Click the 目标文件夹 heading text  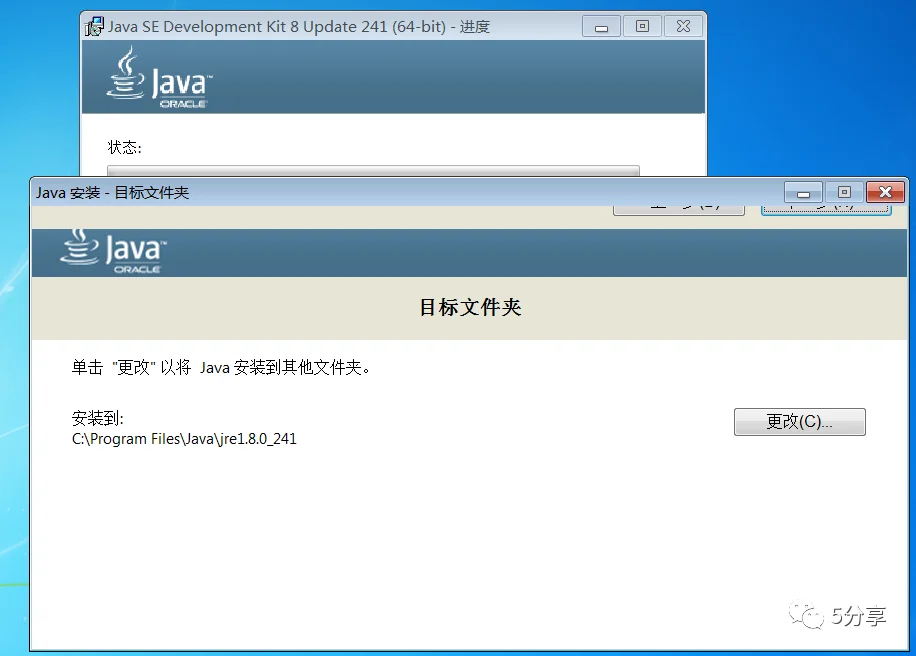coord(469,309)
